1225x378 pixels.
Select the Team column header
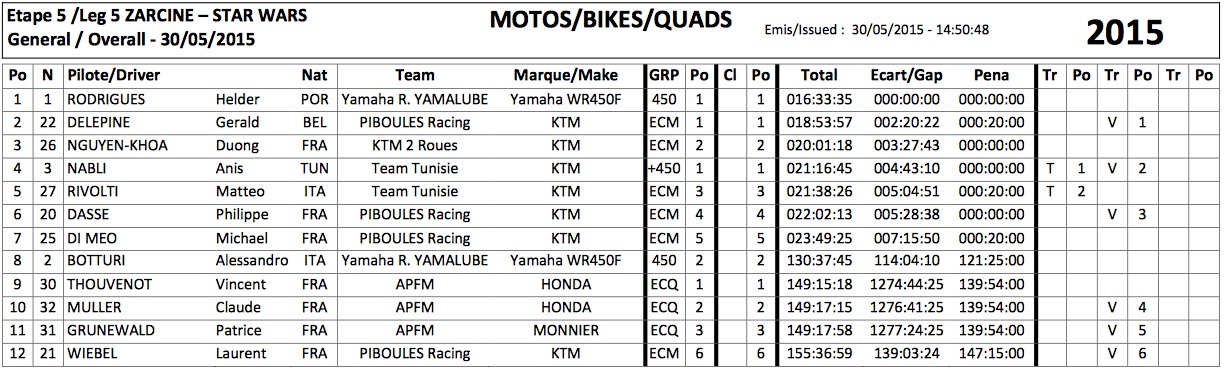pyautogui.click(x=414, y=75)
